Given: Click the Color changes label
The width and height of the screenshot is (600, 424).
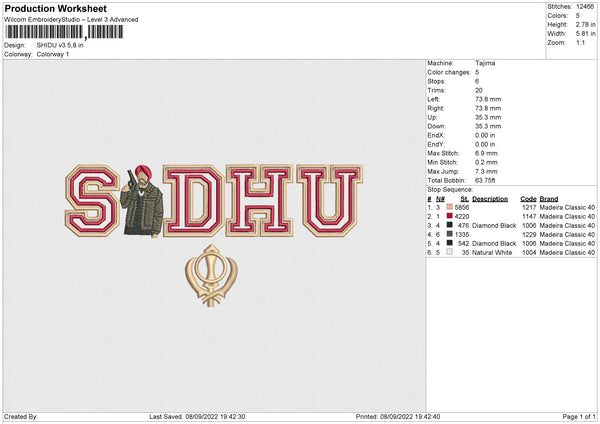Looking at the screenshot, I should (449, 72).
